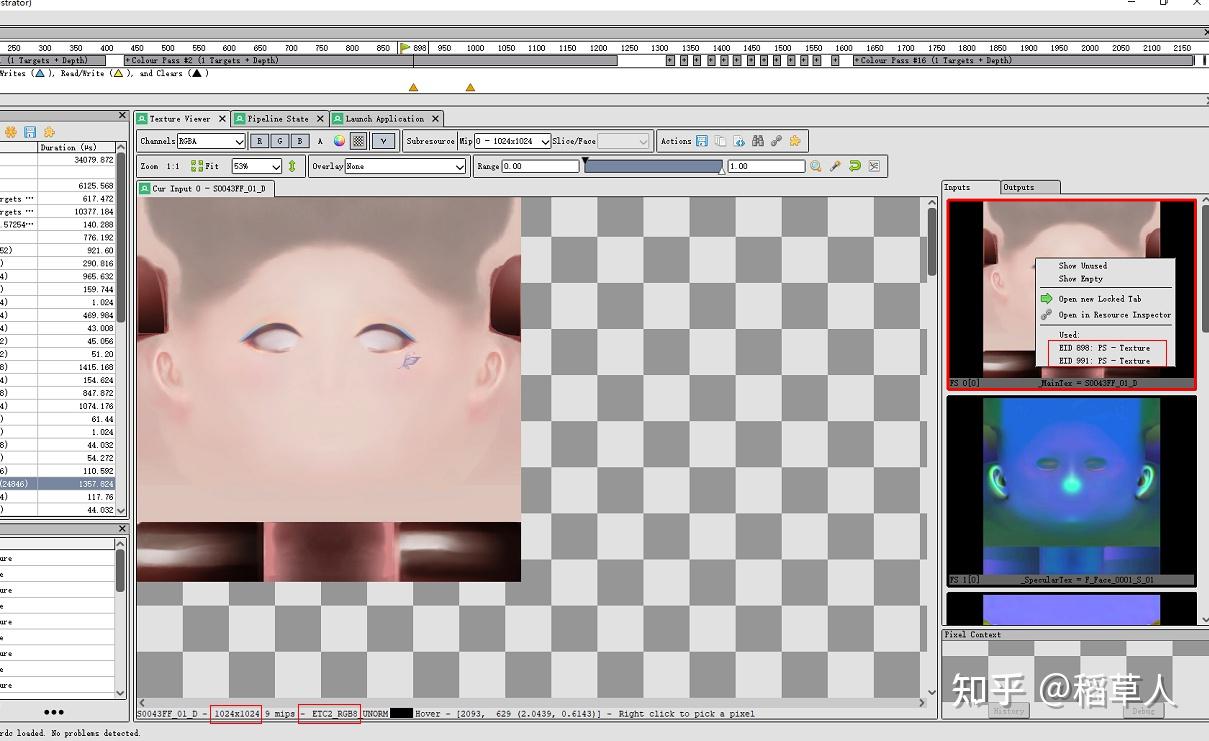Open the Mip level dropdown
Image resolution: width=1209 pixels, height=741 pixels.
pos(513,141)
